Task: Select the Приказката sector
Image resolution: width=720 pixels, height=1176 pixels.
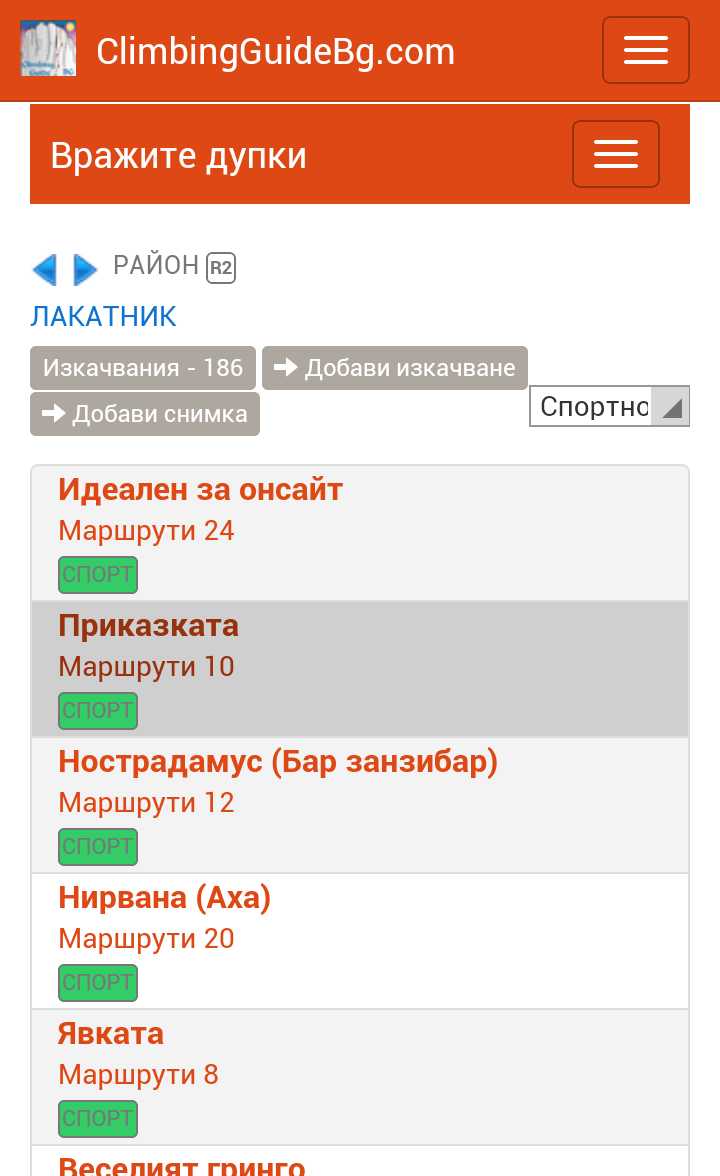Action: pyautogui.click(x=148, y=626)
